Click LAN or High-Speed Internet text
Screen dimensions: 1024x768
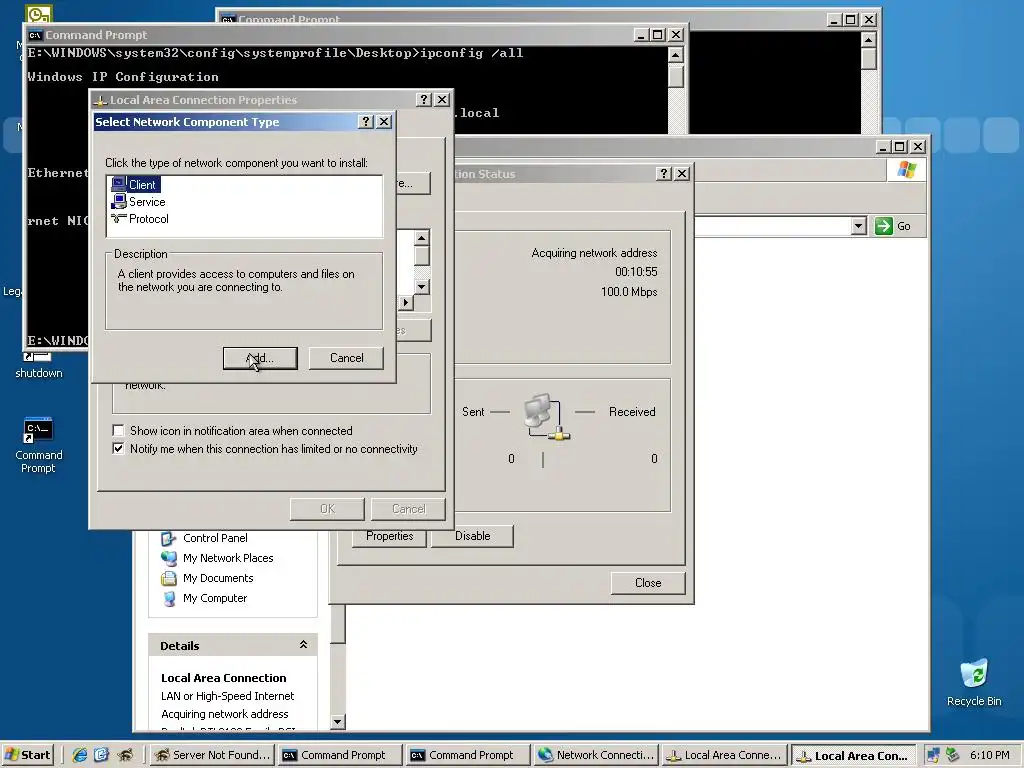point(227,696)
